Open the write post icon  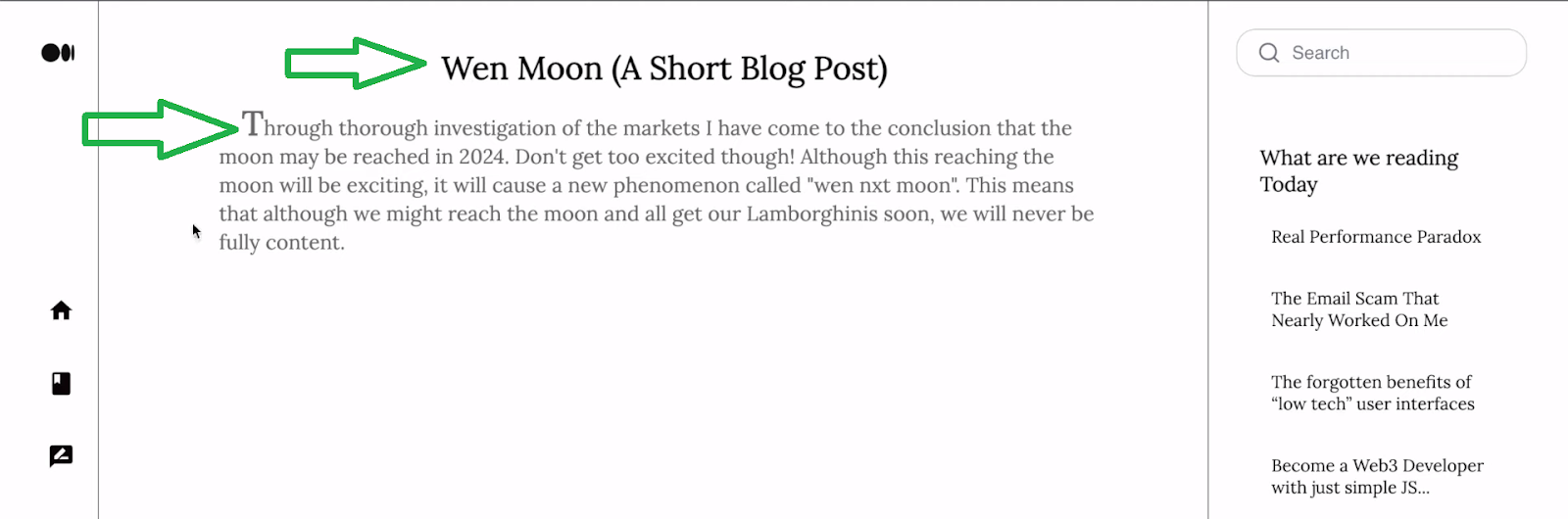click(x=61, y=455)
